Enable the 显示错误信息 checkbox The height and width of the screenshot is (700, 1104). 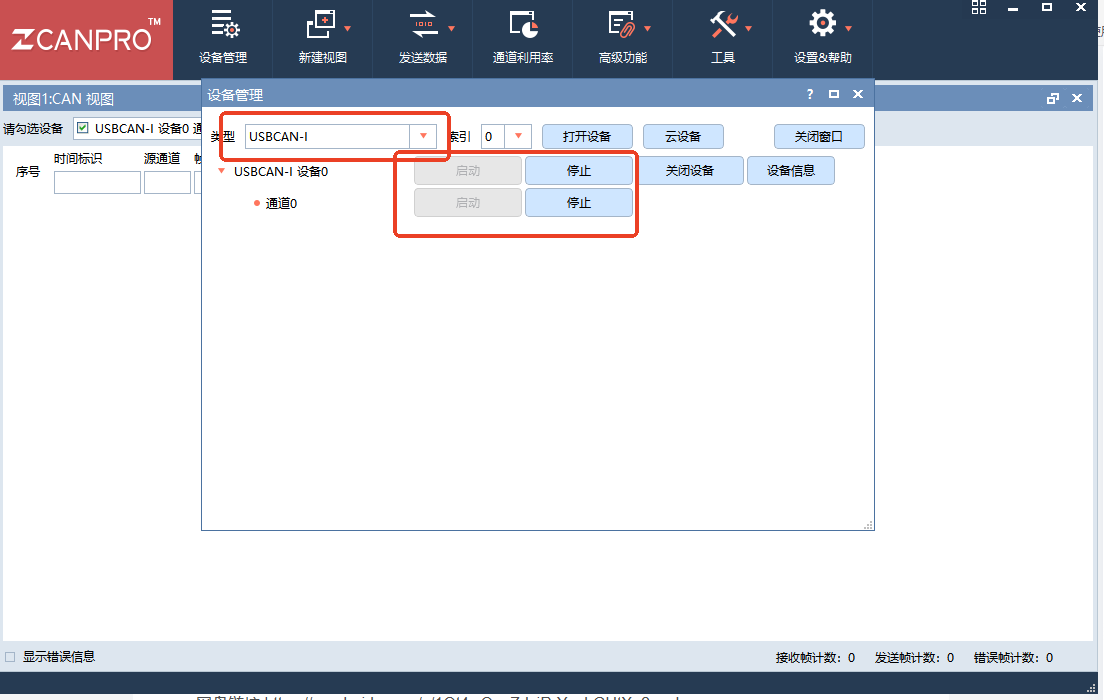10,657
